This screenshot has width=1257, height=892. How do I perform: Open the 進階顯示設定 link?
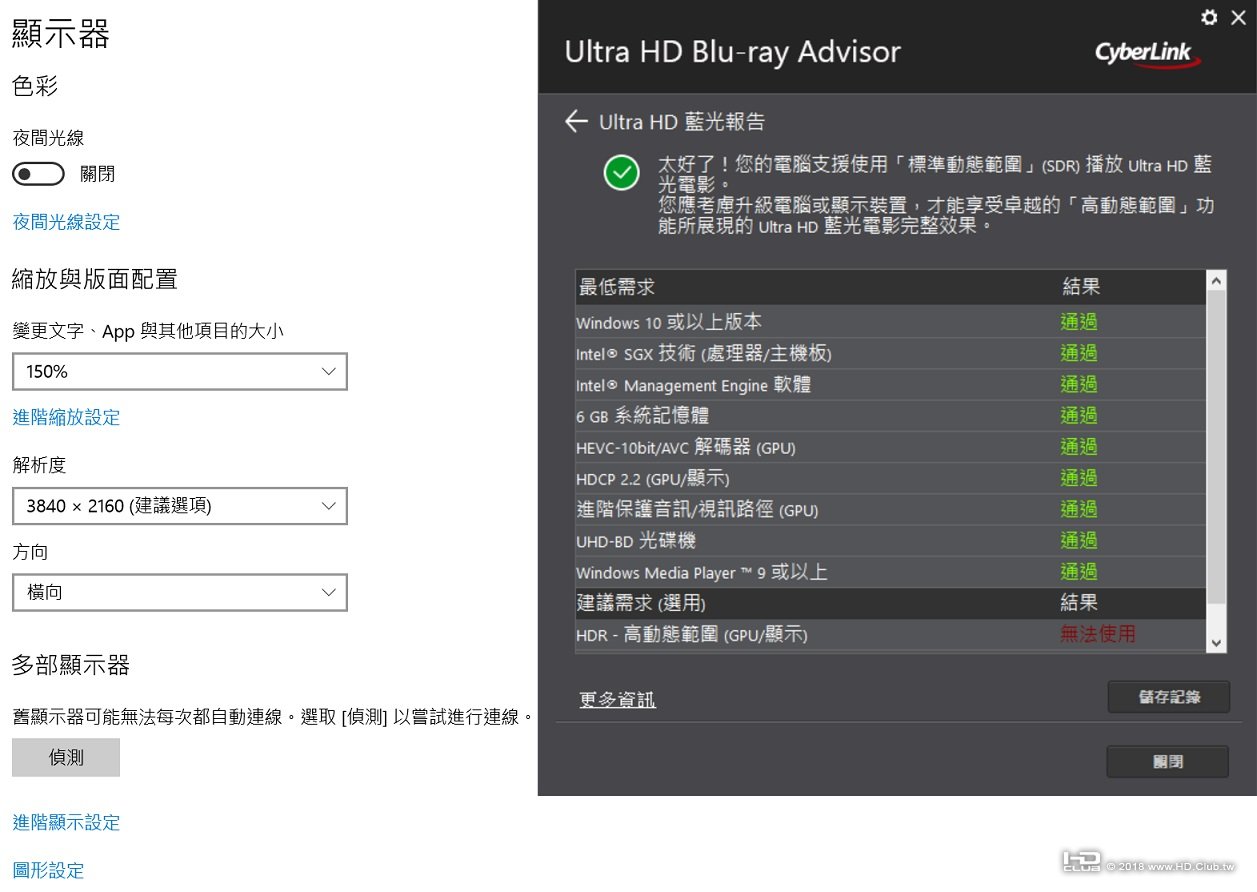pos(66,822)
